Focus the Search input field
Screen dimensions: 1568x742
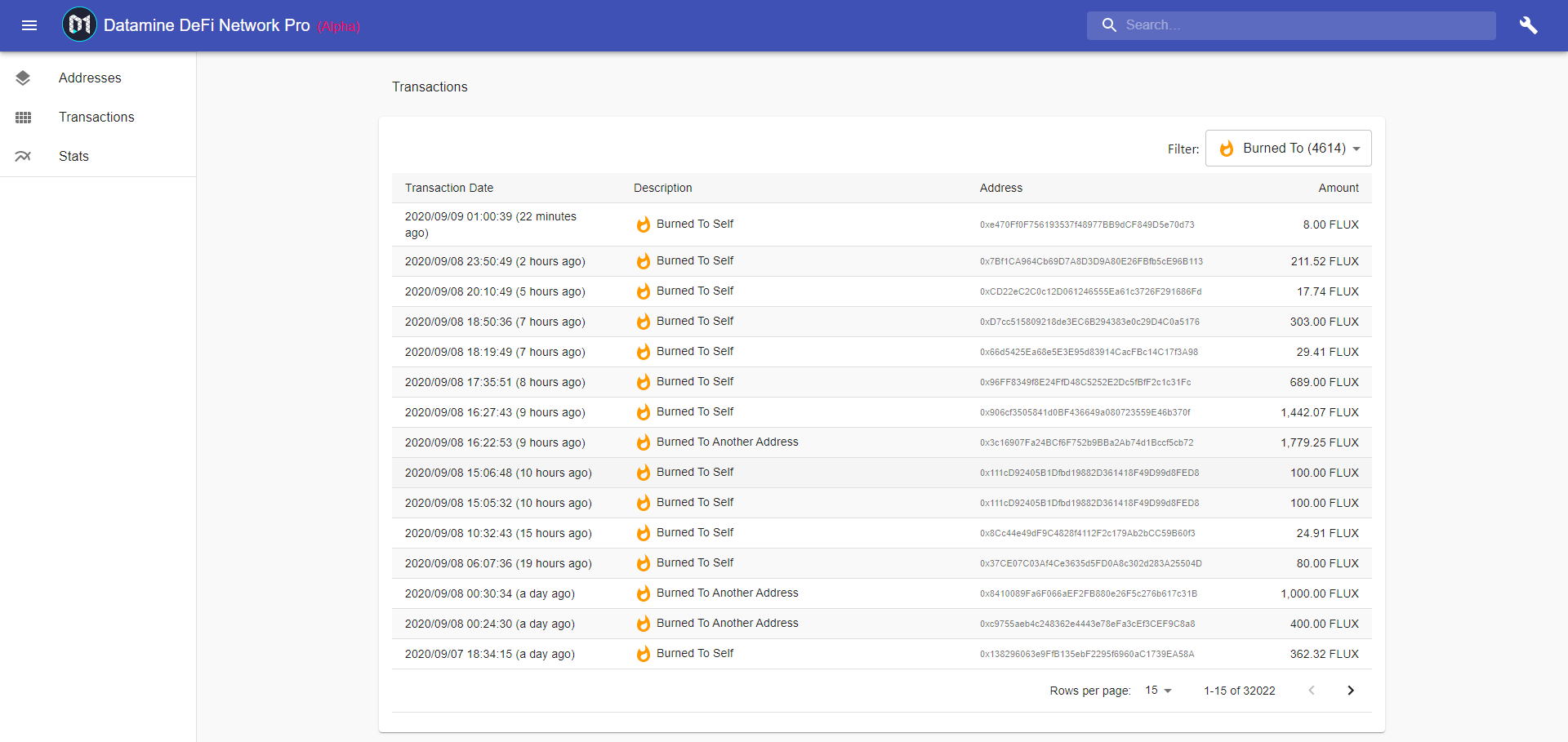click(1291, 25)
